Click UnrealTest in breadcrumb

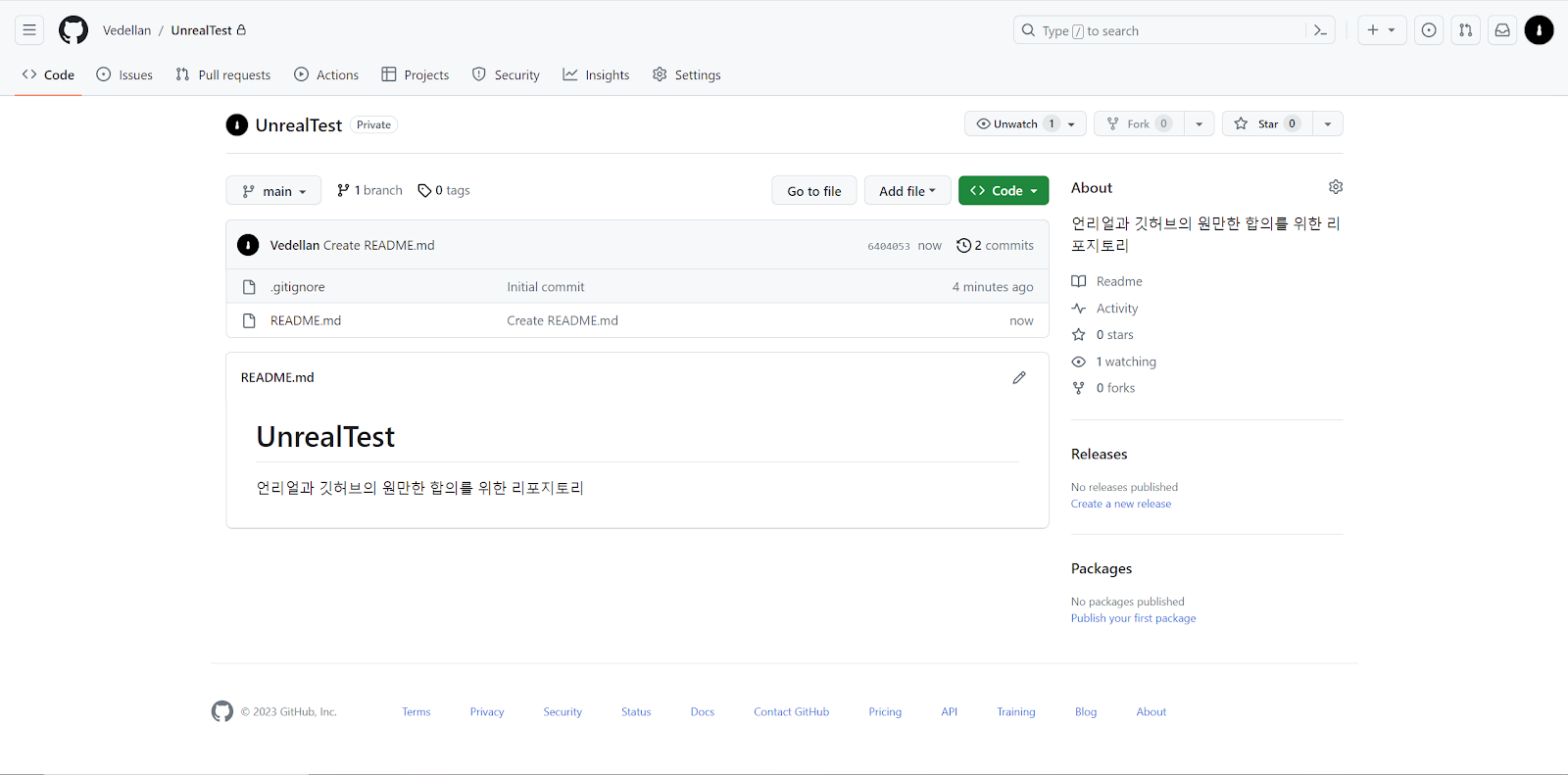click(x=202, y=30)
